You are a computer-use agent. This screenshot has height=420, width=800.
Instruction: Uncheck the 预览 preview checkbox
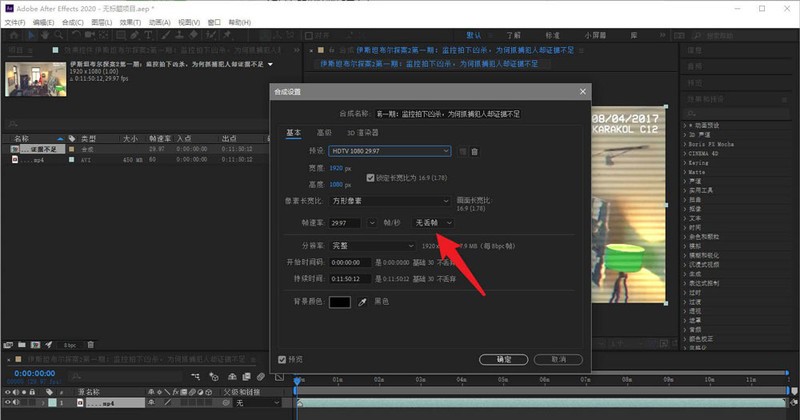click(x=283, y=359)
